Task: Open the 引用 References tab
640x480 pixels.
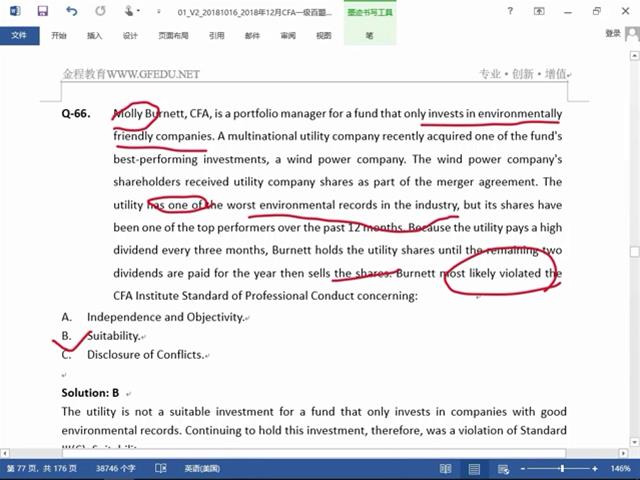Action: click(x=217, y=36)
